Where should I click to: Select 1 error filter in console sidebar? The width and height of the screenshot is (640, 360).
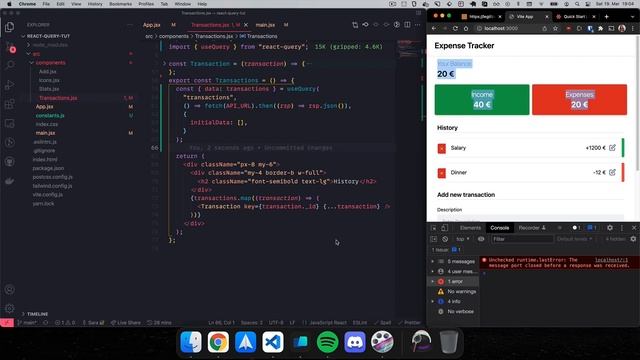click(x=455, y=281)
